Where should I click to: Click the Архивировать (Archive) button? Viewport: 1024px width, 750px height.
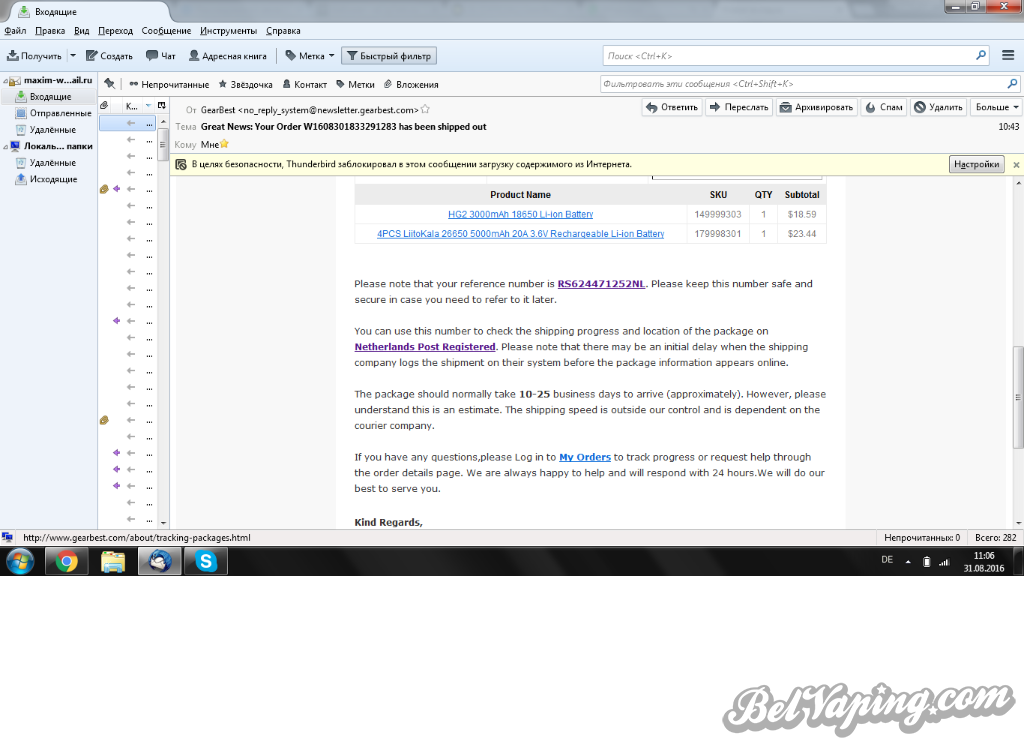[816, 107]
